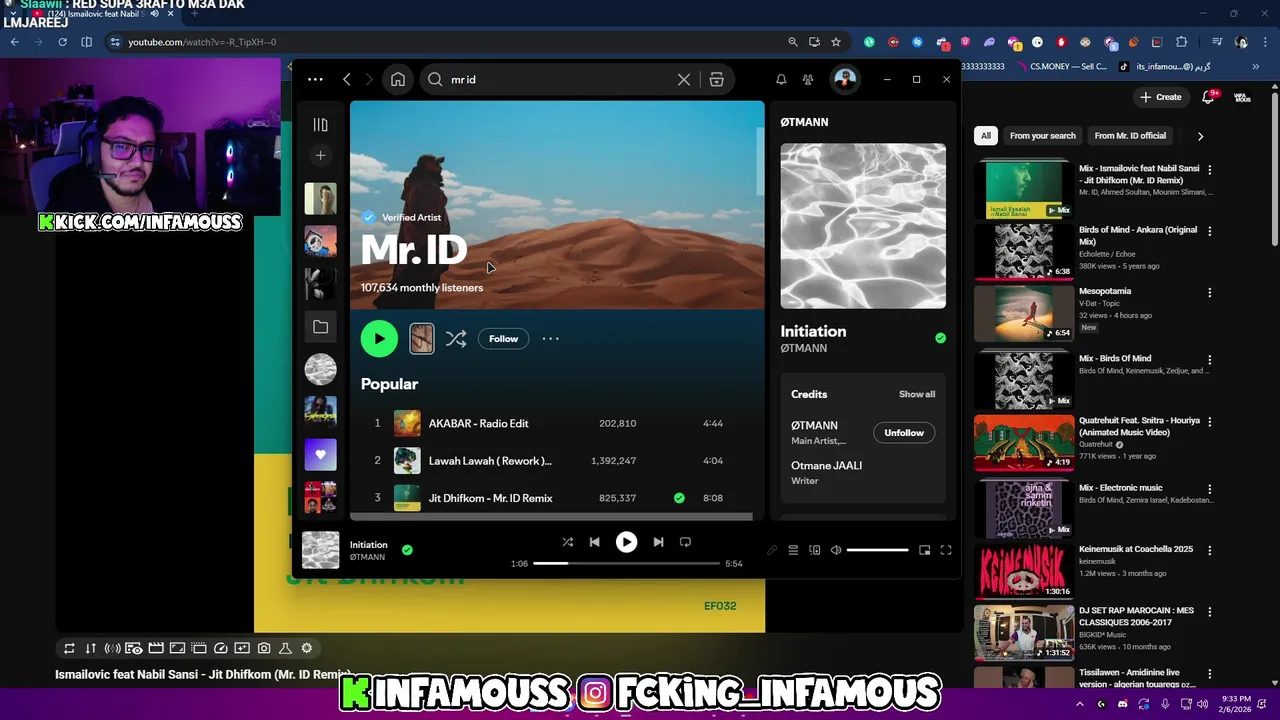Open Chrome Extensions puzzle icon

coord(1181,42)
